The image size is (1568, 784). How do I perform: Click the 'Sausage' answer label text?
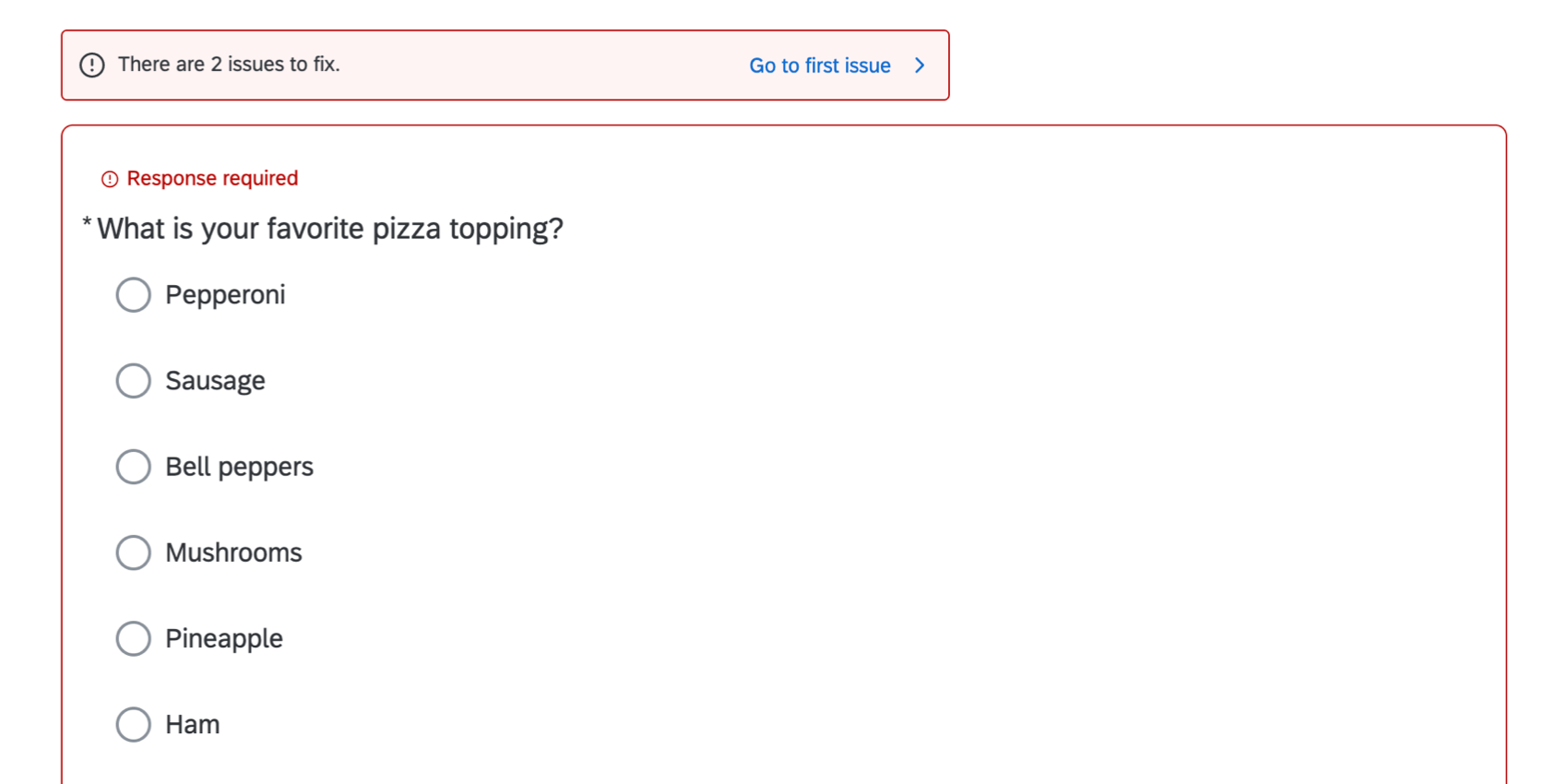coord(215,381)
